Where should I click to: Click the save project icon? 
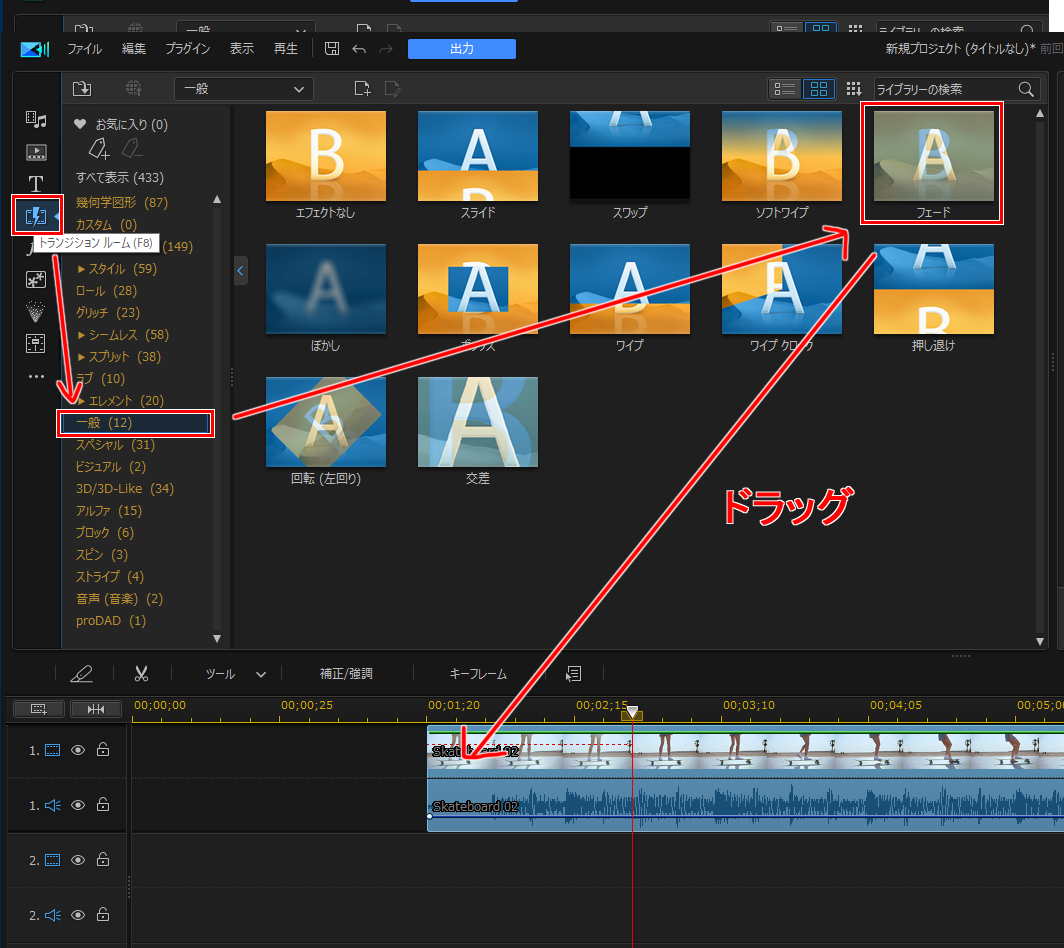click(x=332, y=49)
